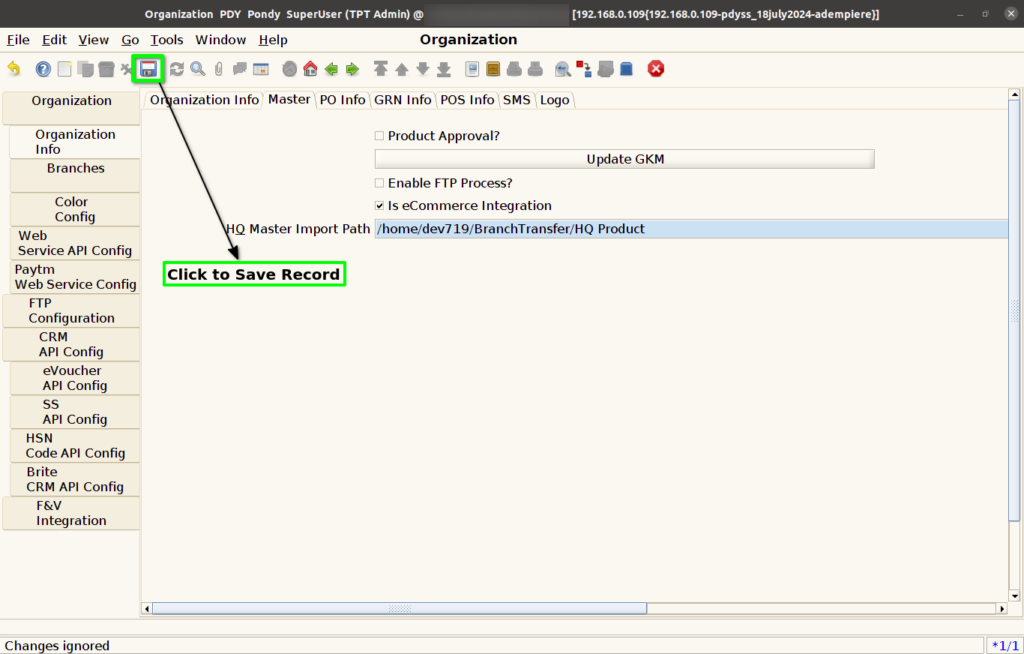Go to Home menu icon
Image resolution: width=1024 pixels, height=654 pixels.
pos(310,69)
